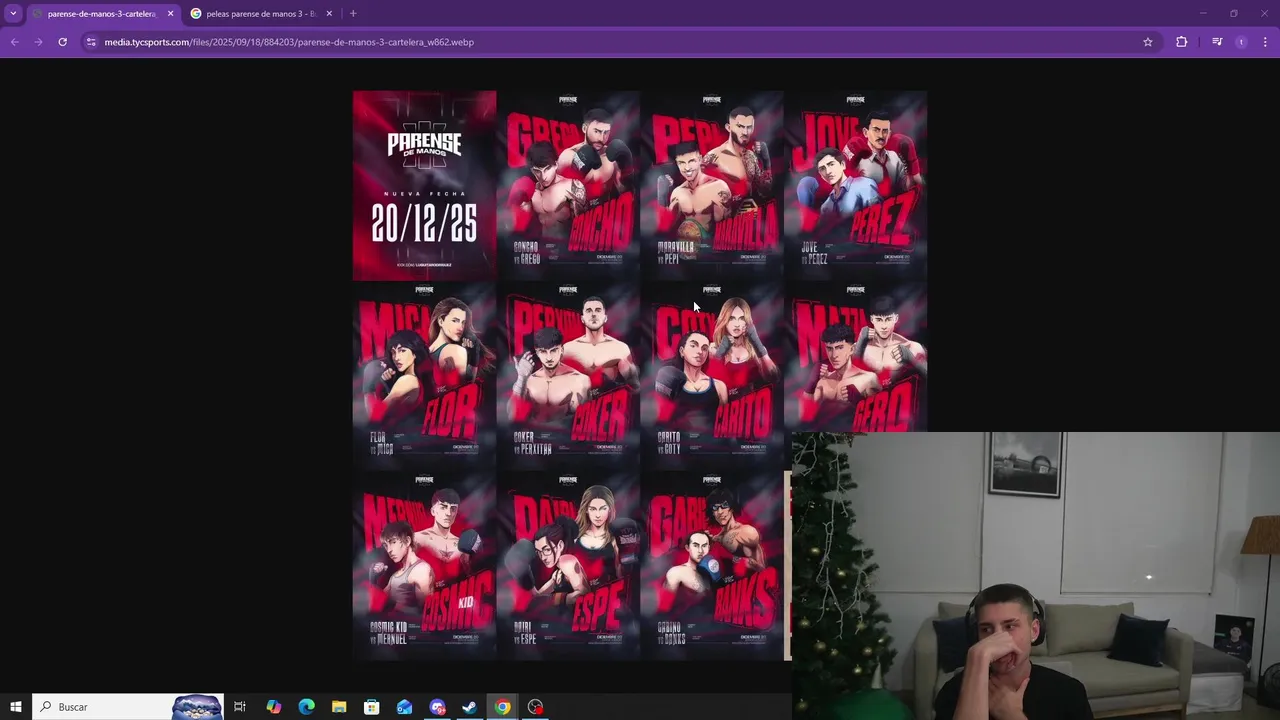Viewport: 1280px width, 720px height.
Task: Open Microsoft Store from the taskbar
Action: [x=371, y=707]
